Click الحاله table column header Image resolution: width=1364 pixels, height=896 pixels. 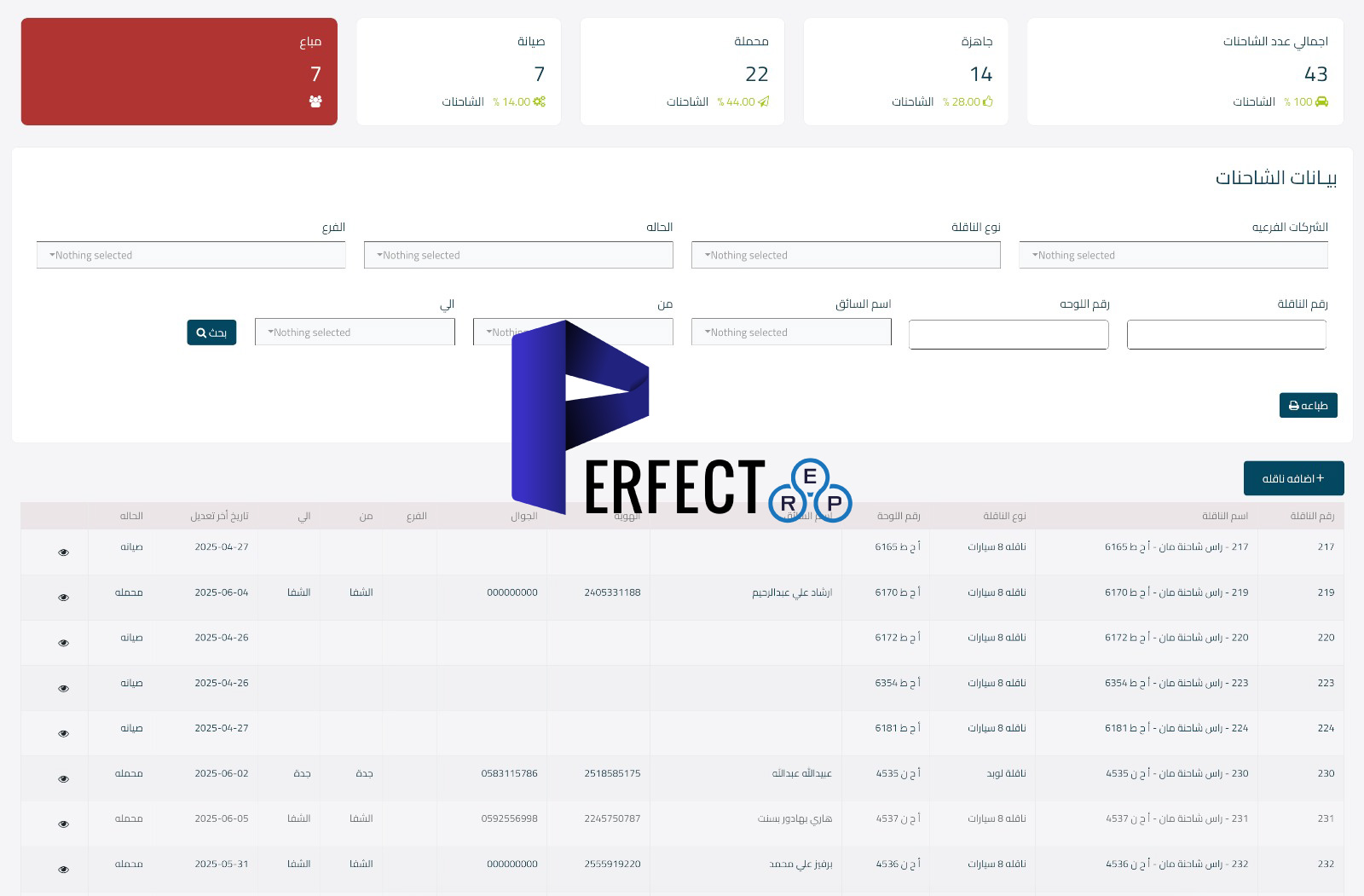coord(131,516)
